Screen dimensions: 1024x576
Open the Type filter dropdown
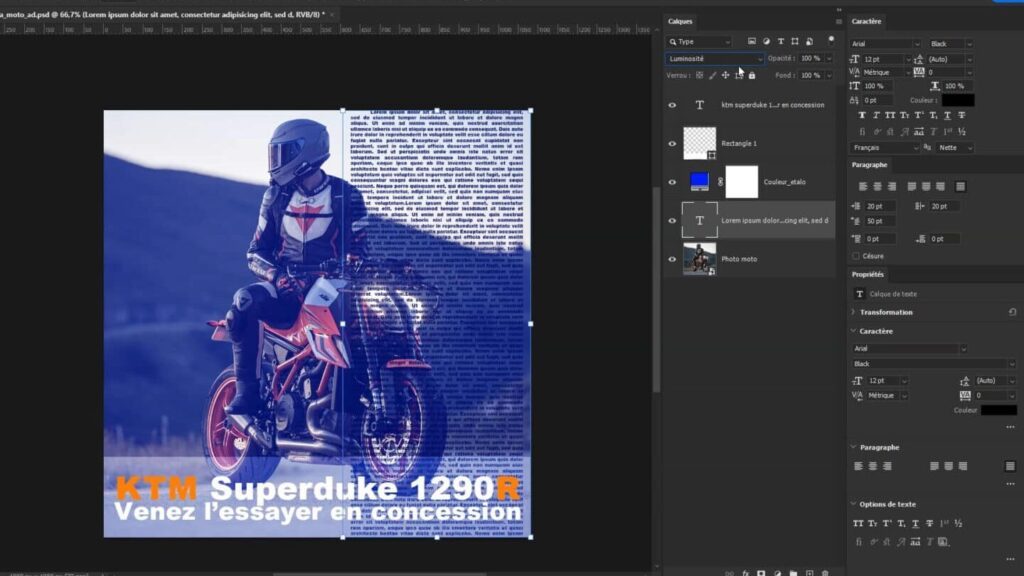(x=699, y=42)
